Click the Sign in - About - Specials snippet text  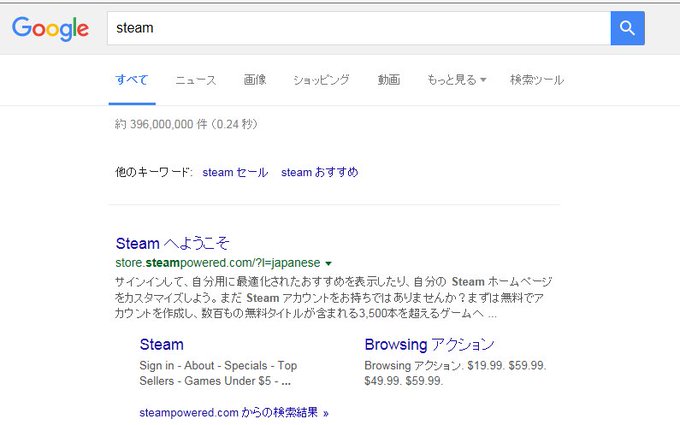pyautogui.click(x=218, y=373)
